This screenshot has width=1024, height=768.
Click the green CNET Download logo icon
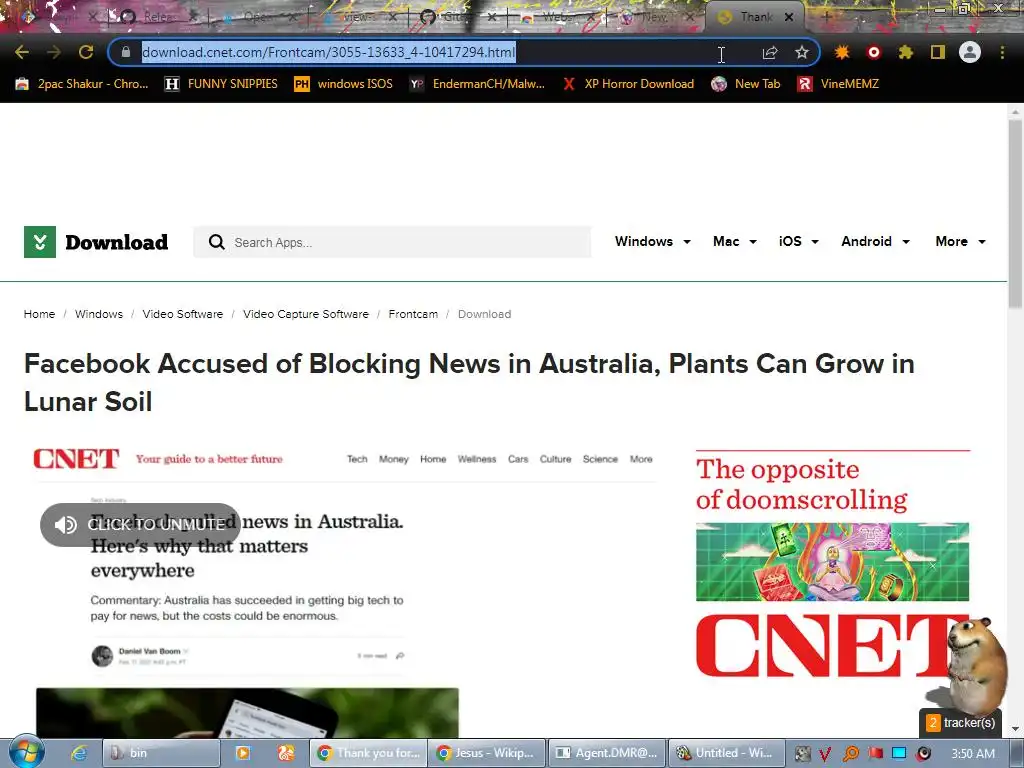(40, 242)
